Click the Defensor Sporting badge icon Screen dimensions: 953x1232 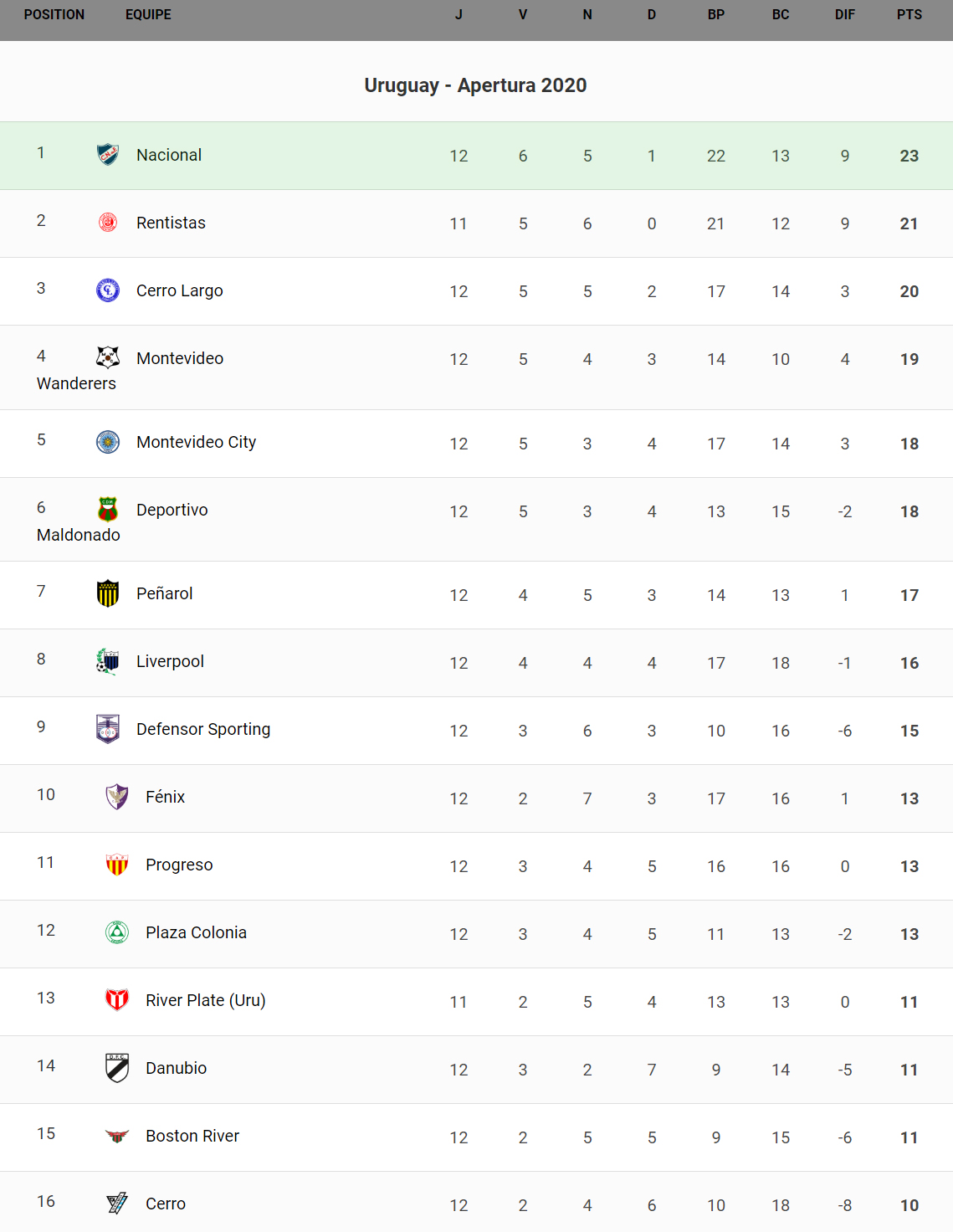tap(108, 729)
